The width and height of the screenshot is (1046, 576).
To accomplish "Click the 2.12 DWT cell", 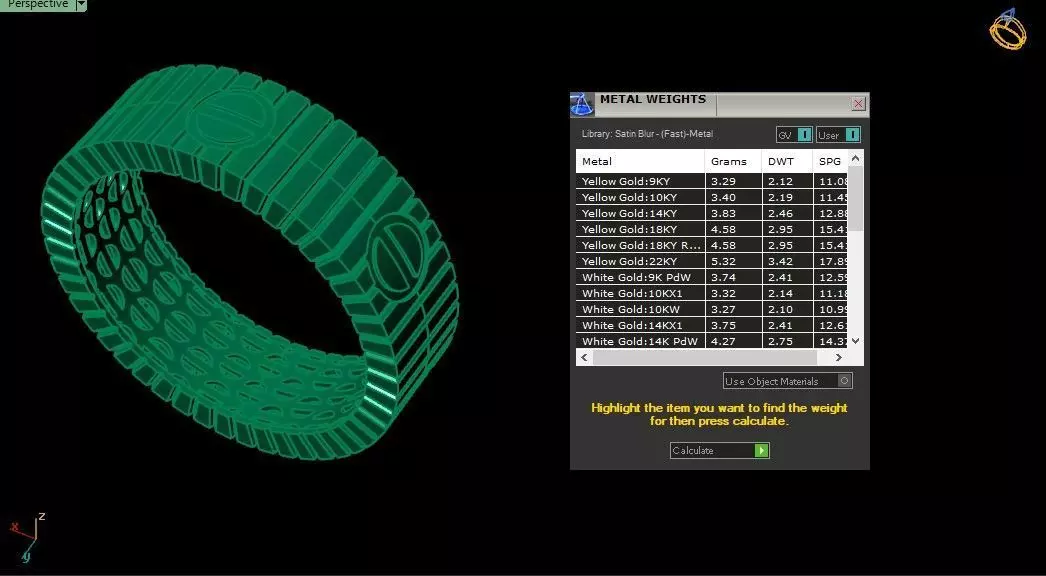I will click(788, 181).
